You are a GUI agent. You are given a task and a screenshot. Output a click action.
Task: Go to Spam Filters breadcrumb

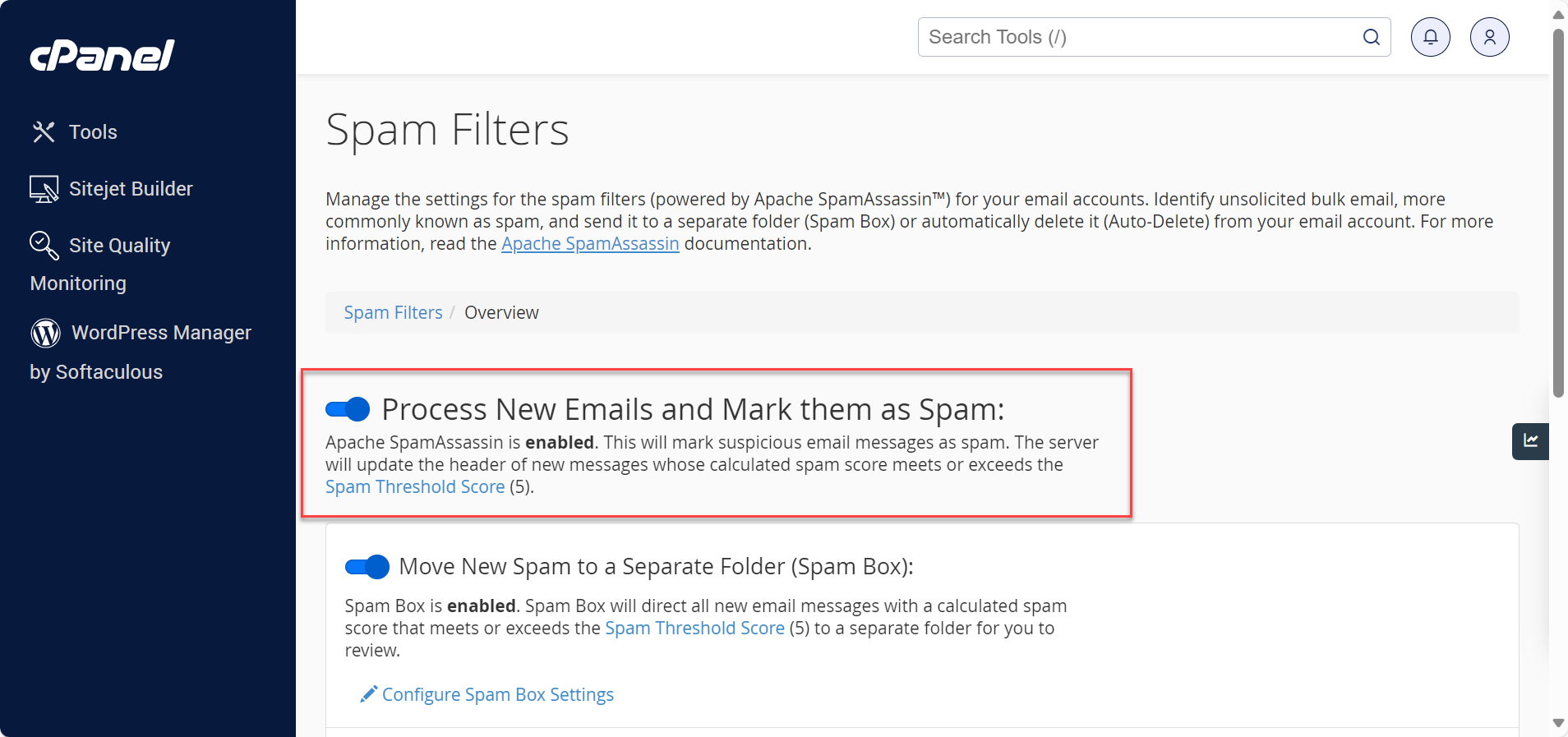(393, 312)
